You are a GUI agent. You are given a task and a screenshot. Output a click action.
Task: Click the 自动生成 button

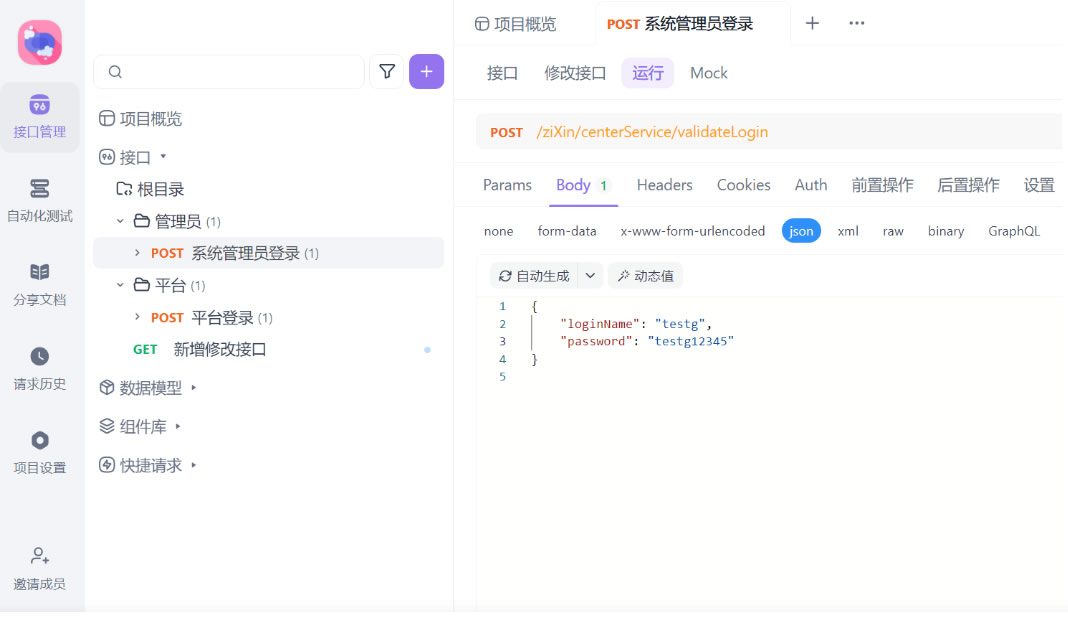pos(534,276)
